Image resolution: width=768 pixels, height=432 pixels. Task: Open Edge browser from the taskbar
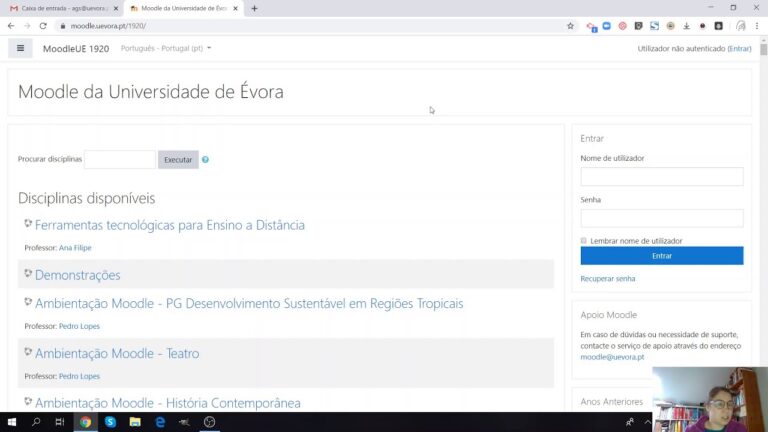pos(160,422)
